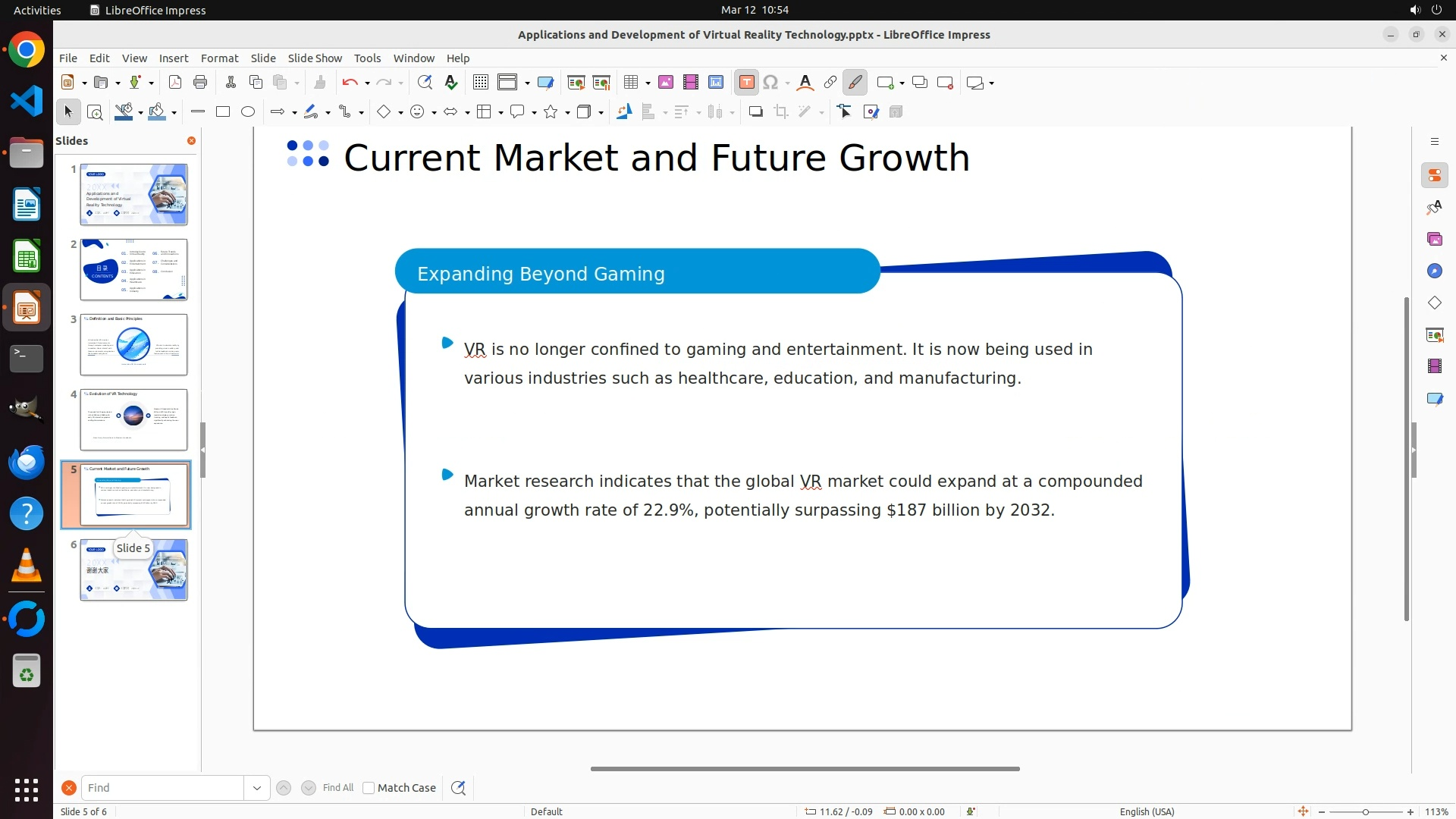Click the Find All button
This screenshot has width=1456, height=819.
coord(338,788)
